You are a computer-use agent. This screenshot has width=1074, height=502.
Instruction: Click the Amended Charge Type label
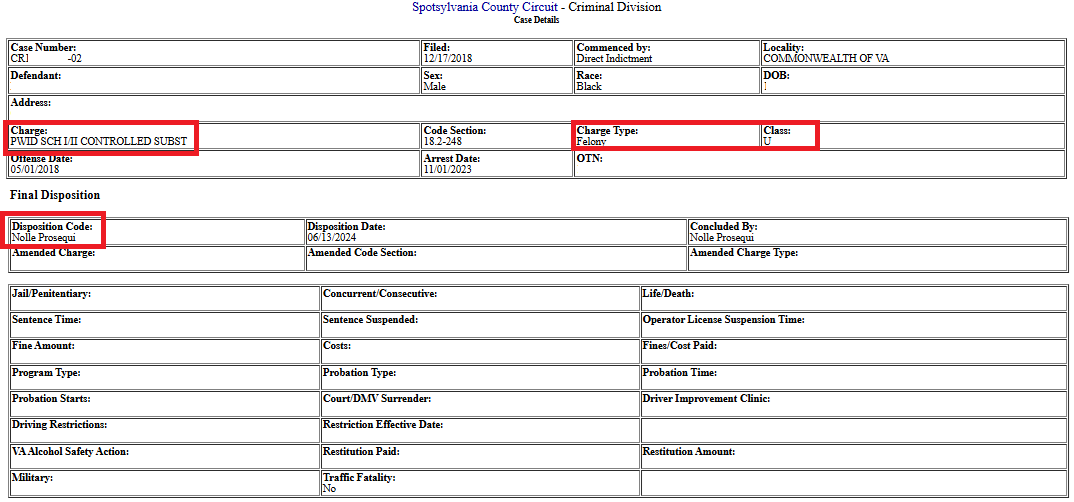coord(745,253)
